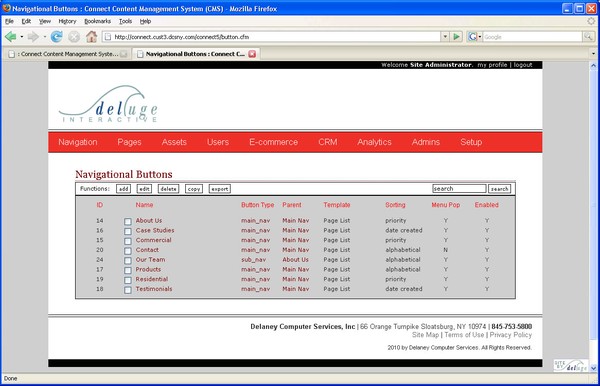Click the delete function button
600x386 pixels.
click(168, 189)
